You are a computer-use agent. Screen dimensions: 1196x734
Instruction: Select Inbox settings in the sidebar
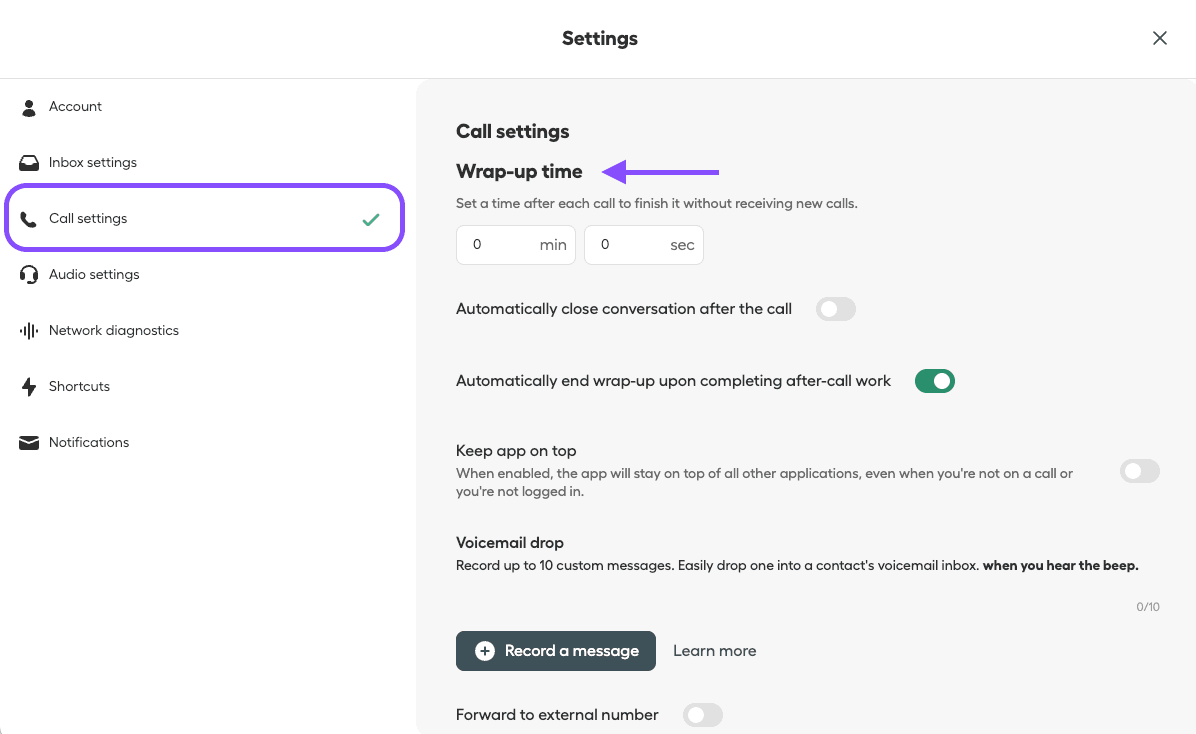(x=93, y=163)
